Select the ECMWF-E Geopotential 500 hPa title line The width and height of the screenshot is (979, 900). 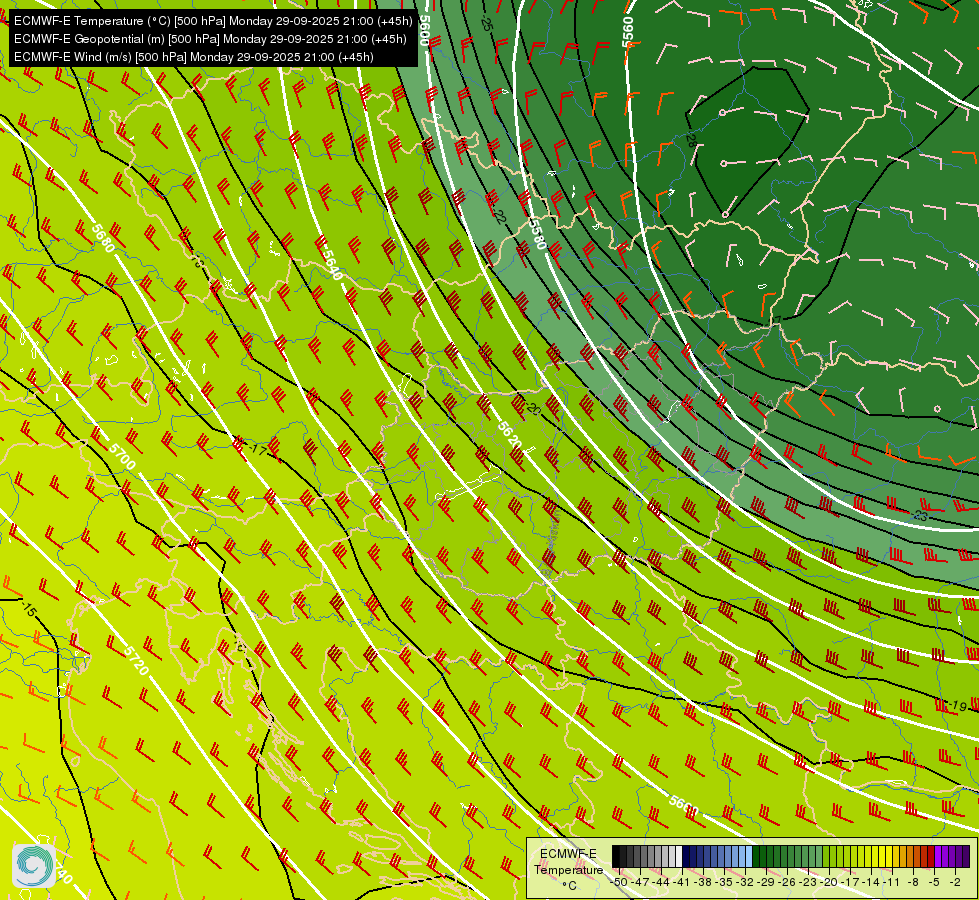210,39
